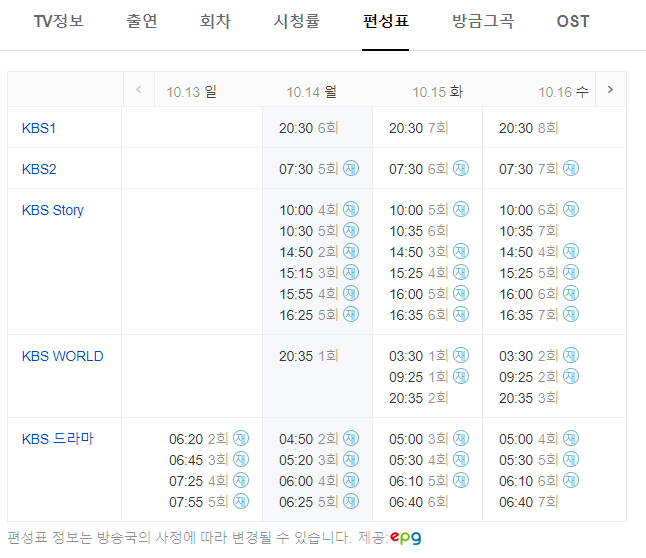The height and width of the screenshot is (558, 646).
Task: Click the rerun icon beside 10:30 5회
Action: point(351,230)
